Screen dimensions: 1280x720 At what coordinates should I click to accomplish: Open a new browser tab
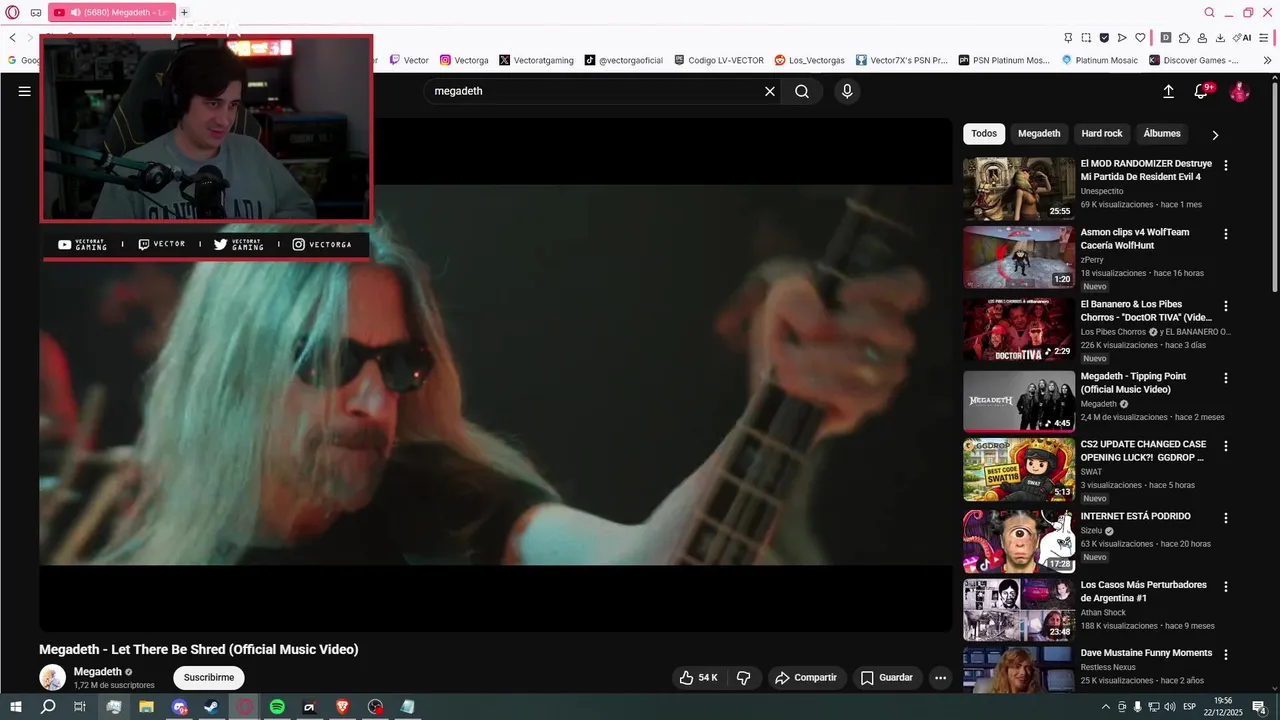coord(184,12)
